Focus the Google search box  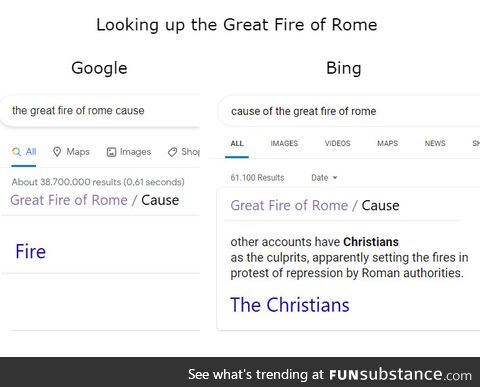point(100,111)
